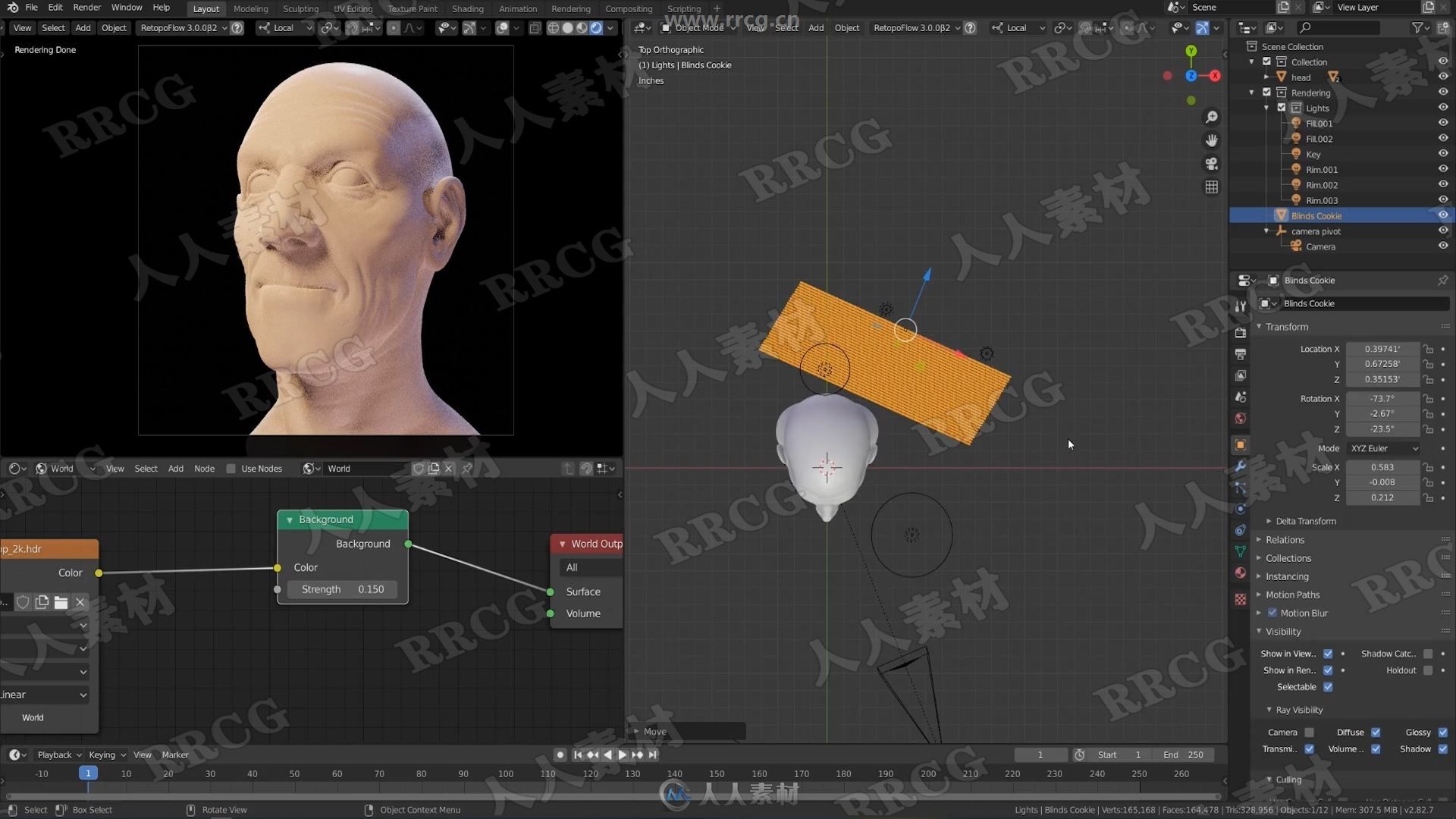This screenshot has width=1456, height=819.
Task: Select the Object Properties cube icon
Action: point(1242,446)
